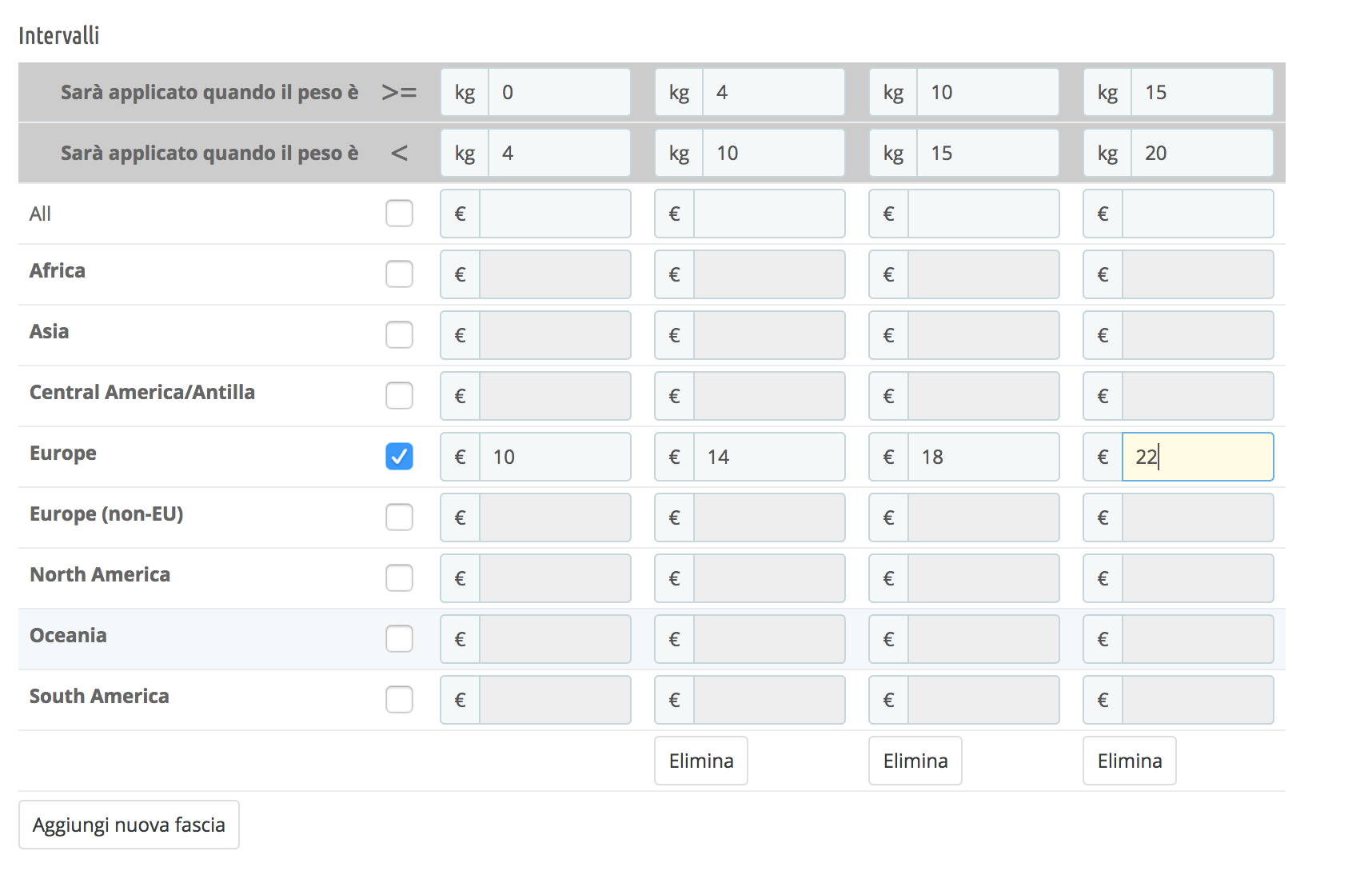
Task: Click Aggiungi nuova fascia button
Action: (129, 825)
